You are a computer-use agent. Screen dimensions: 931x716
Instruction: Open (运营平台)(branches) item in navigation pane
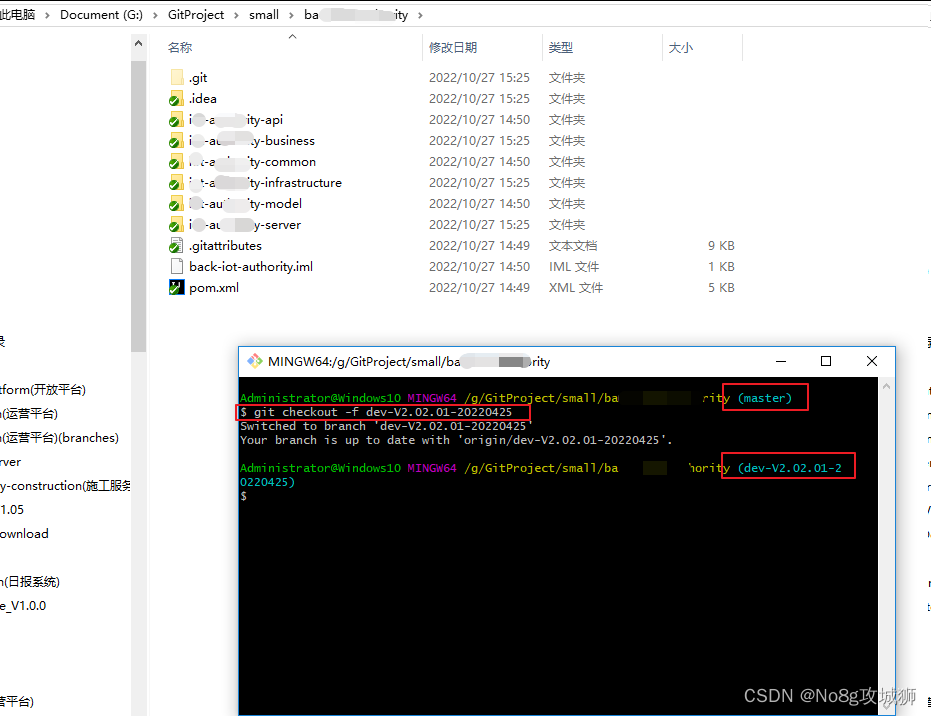pos(59,438)
